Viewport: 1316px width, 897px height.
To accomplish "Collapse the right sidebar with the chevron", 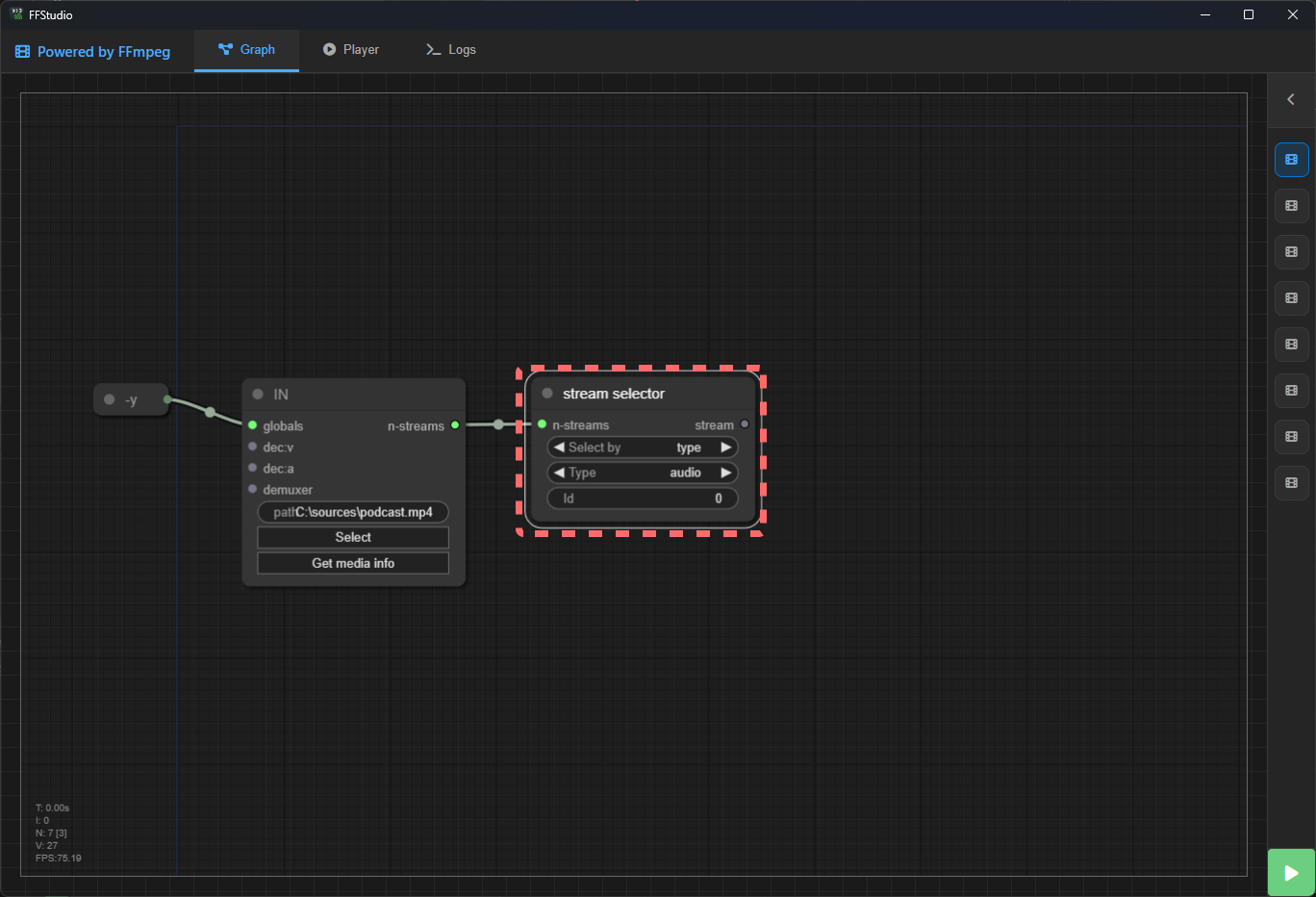I will tap(1291, 99).
